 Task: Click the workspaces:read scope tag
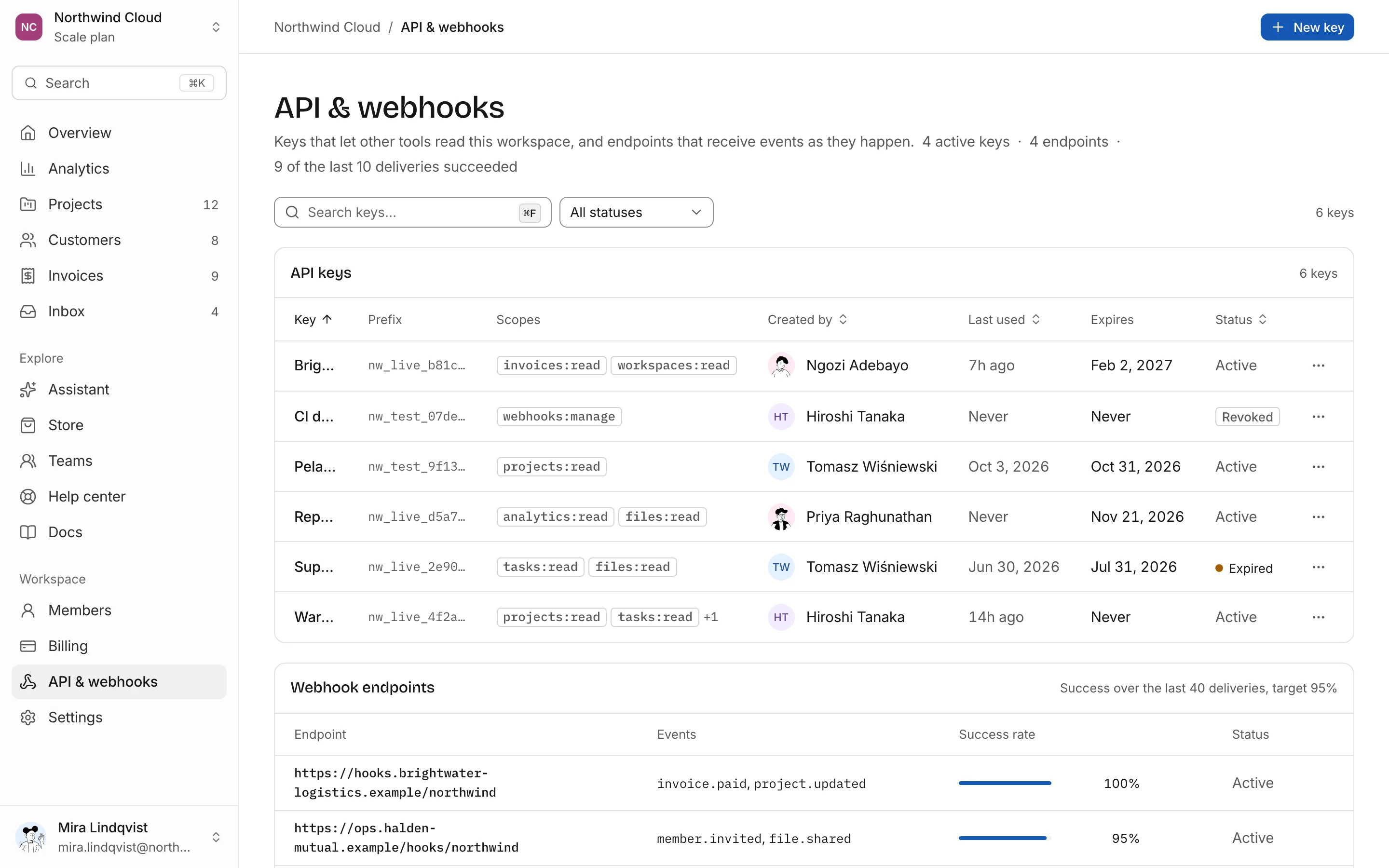(673, 366)
